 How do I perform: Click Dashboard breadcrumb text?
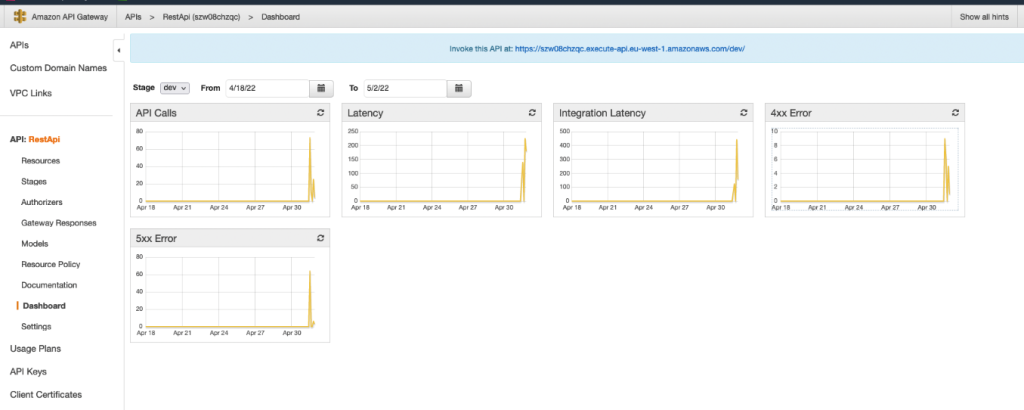click(x=281, y=17)
